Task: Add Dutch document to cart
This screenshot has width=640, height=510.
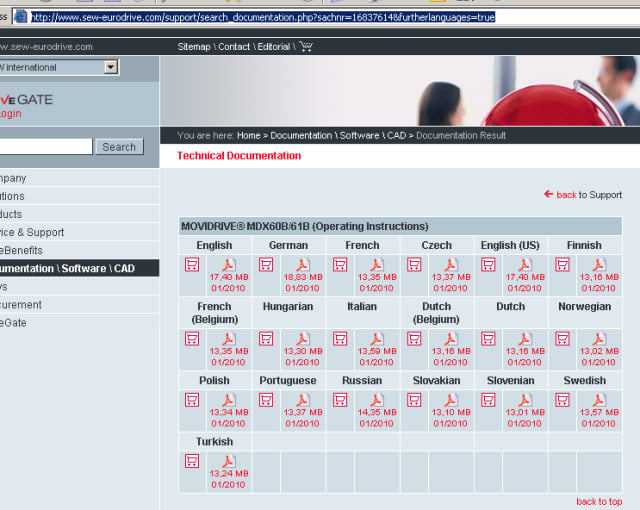Action: [x=488, y=339]
